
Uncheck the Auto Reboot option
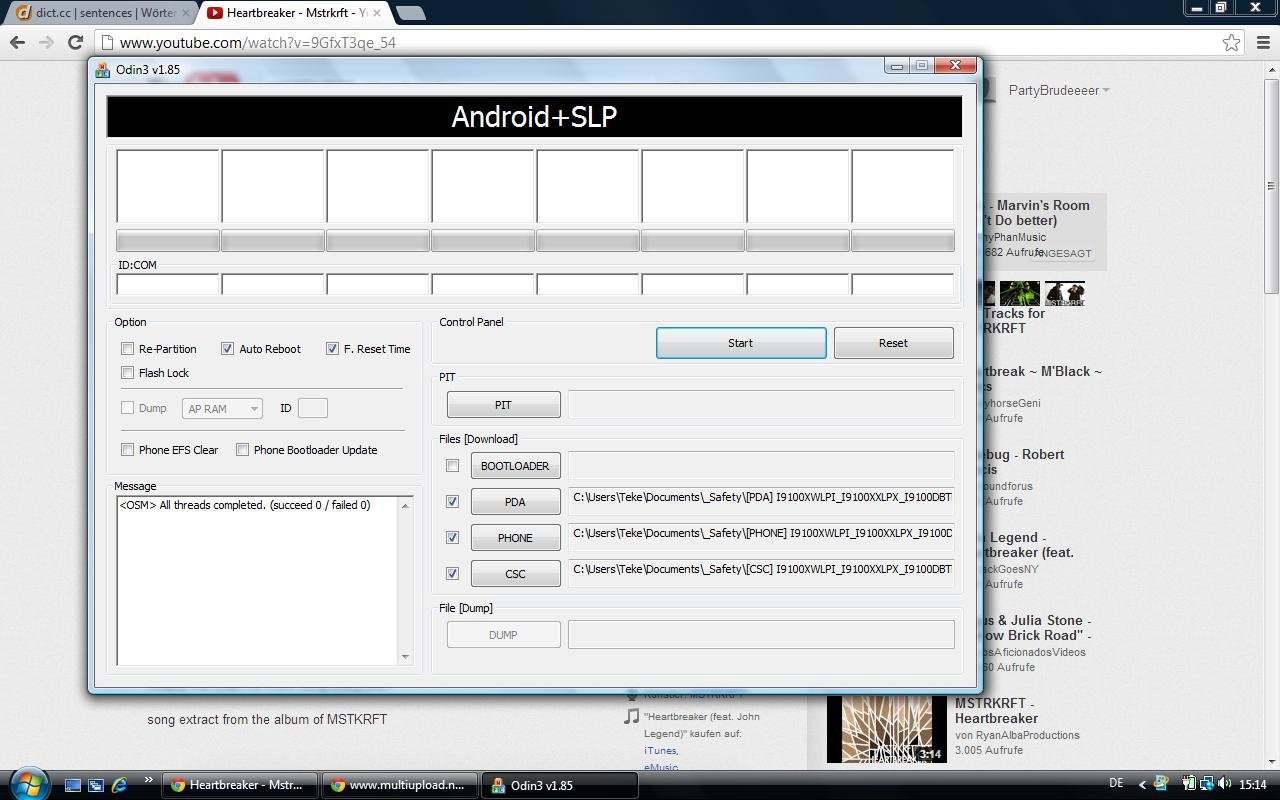pos(227,349)
